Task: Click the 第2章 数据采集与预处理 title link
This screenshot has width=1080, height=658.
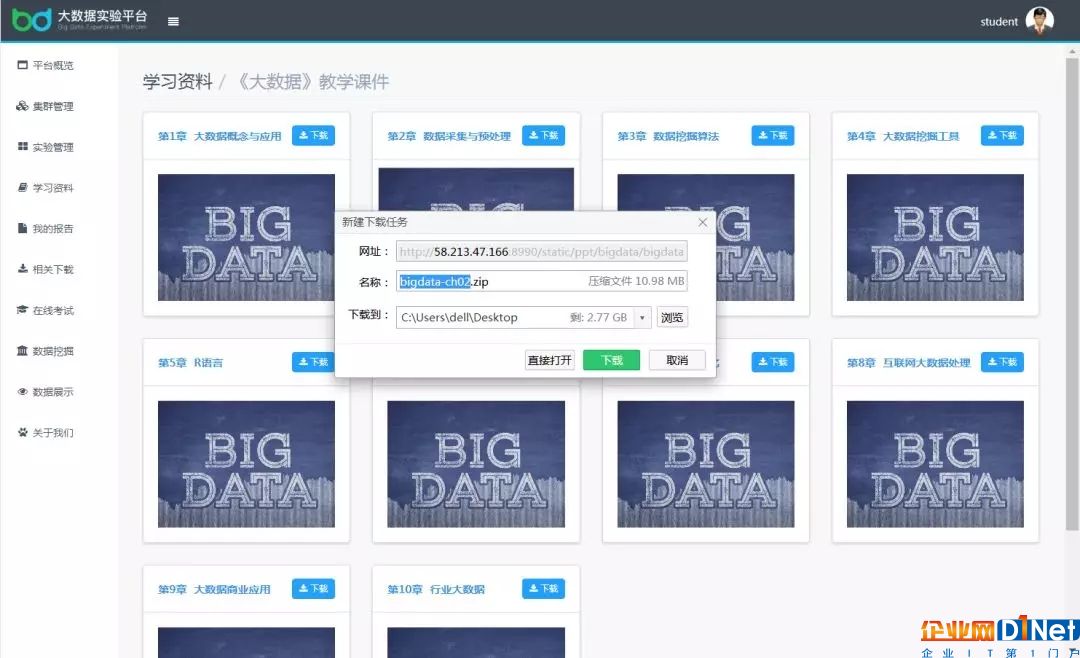Action: pos(449,136)
